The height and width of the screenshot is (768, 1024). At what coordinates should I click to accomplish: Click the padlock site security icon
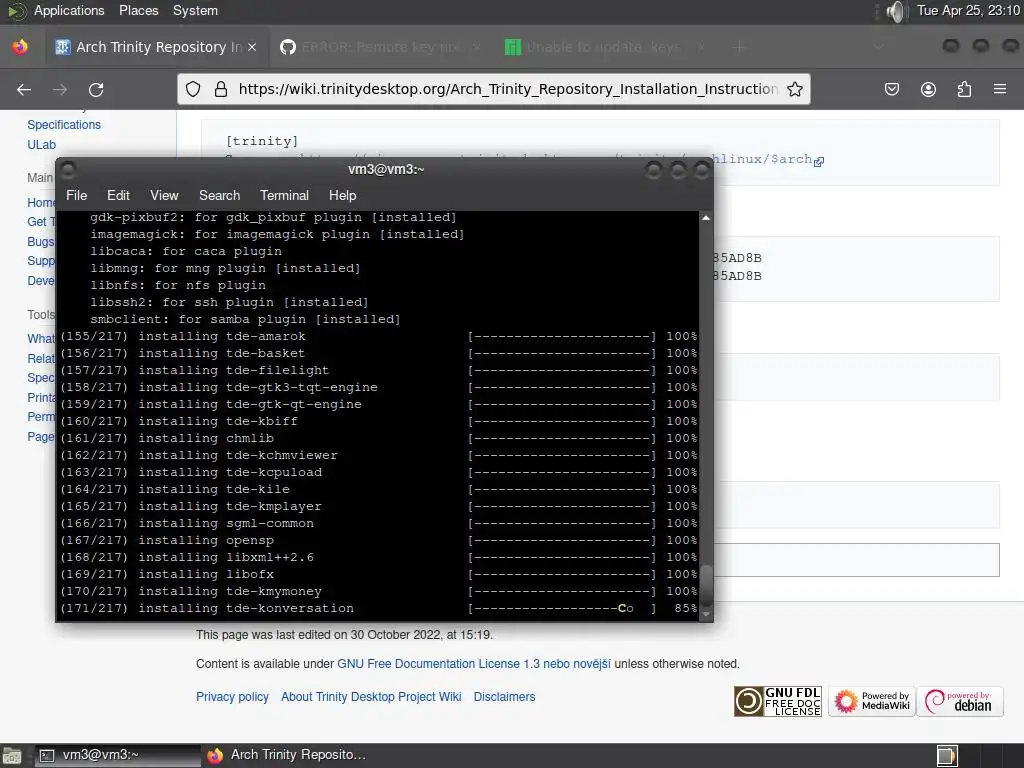[x=221, y=89]
